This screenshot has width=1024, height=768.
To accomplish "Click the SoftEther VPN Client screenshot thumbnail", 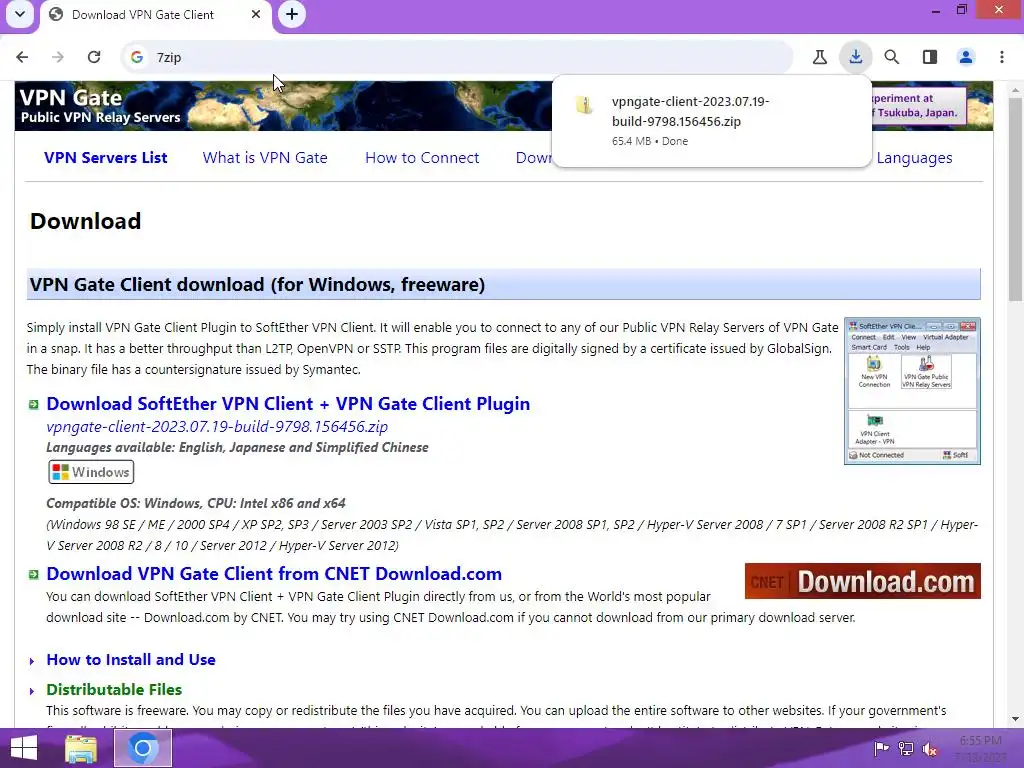I will [x=912, y=391].
